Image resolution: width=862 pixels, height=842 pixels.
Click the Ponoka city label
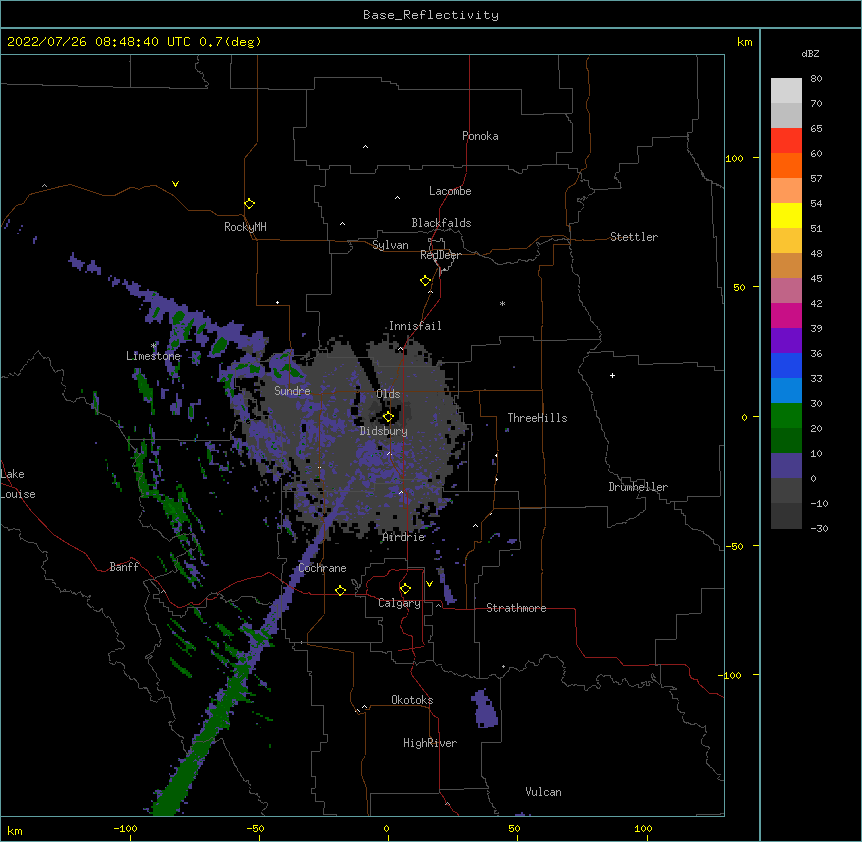coord(480,136)
